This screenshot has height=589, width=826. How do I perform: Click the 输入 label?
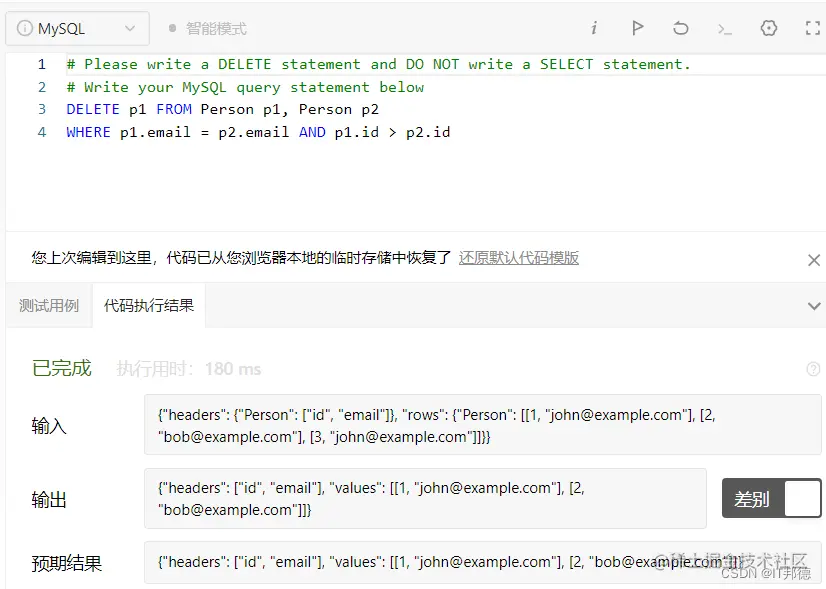(x=49, y=426)
